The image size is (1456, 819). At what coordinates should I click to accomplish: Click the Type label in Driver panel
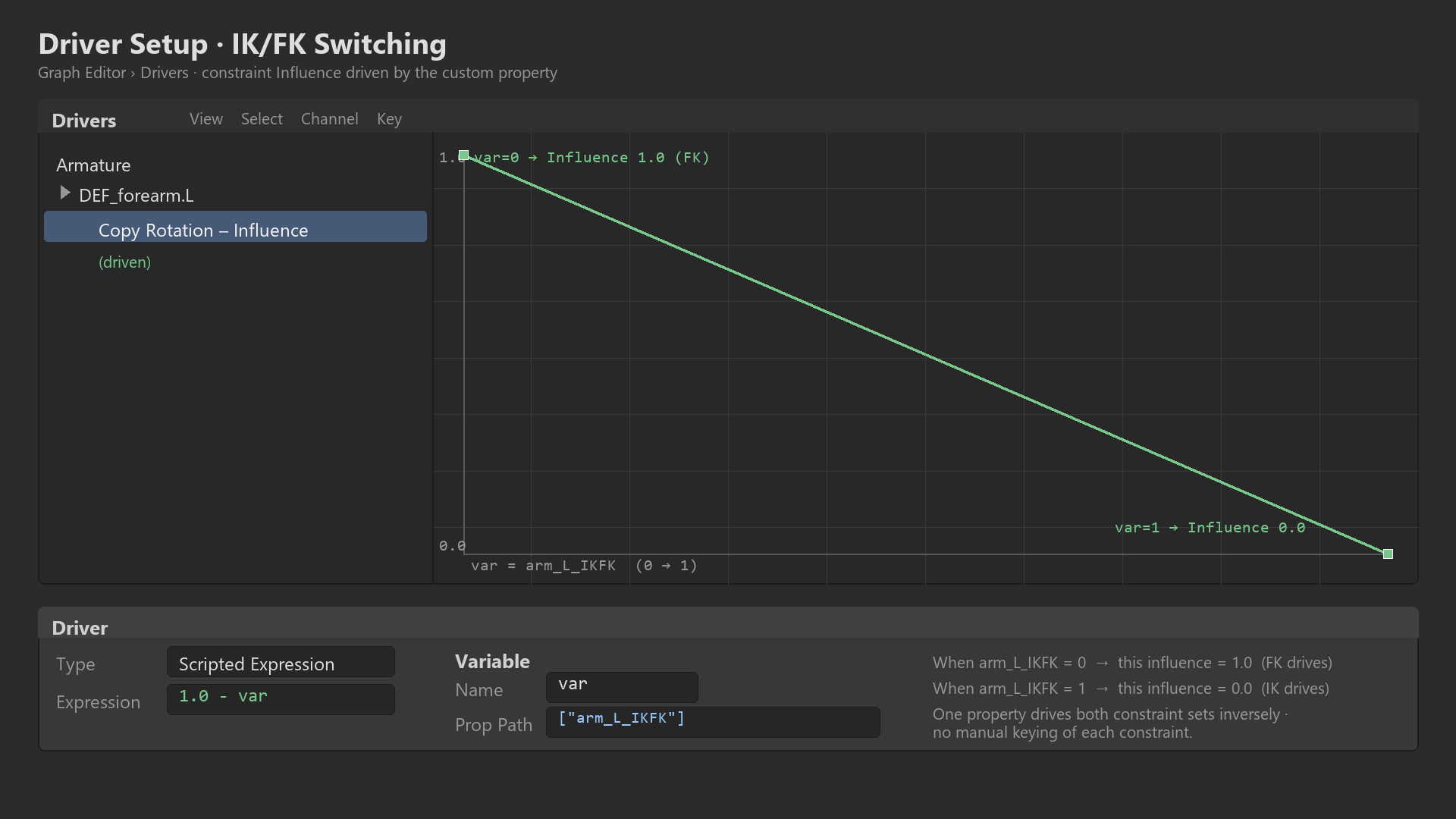[x=75, y=664]
